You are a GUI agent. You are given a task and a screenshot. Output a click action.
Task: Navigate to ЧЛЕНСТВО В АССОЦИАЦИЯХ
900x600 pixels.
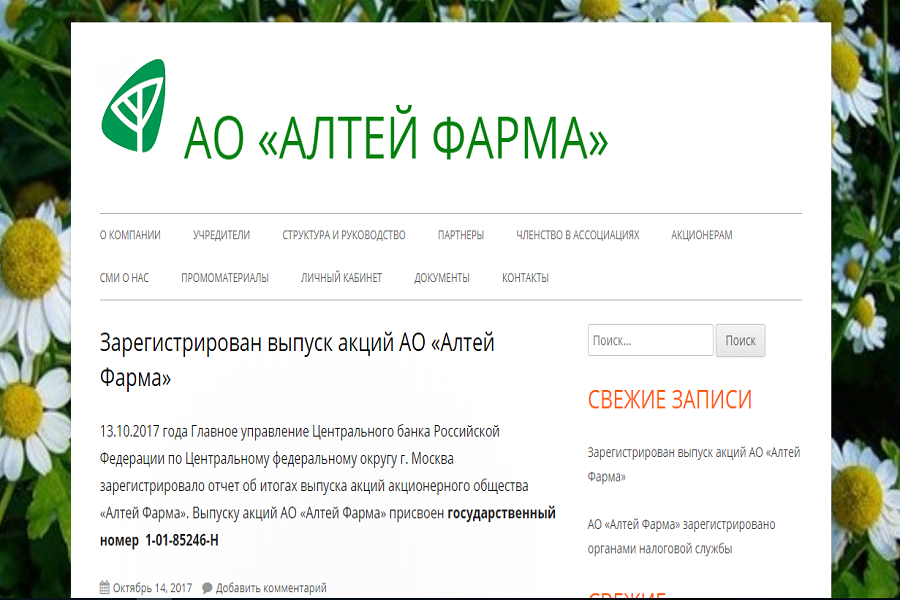click(x=577, y=235)
